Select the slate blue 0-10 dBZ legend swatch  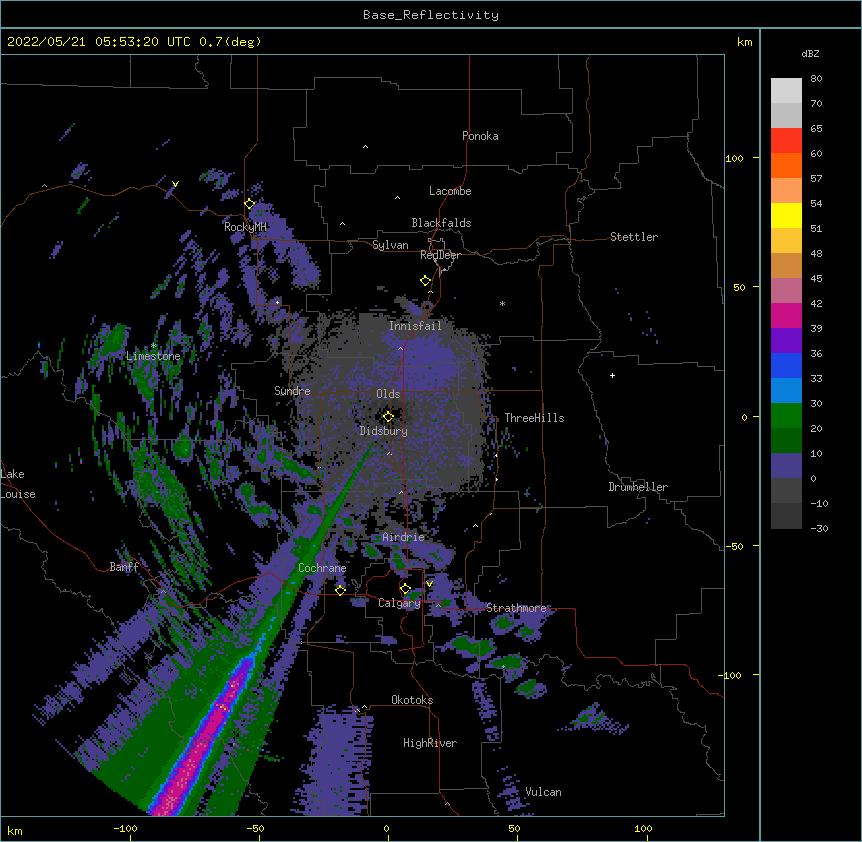(x=786, y=466)
